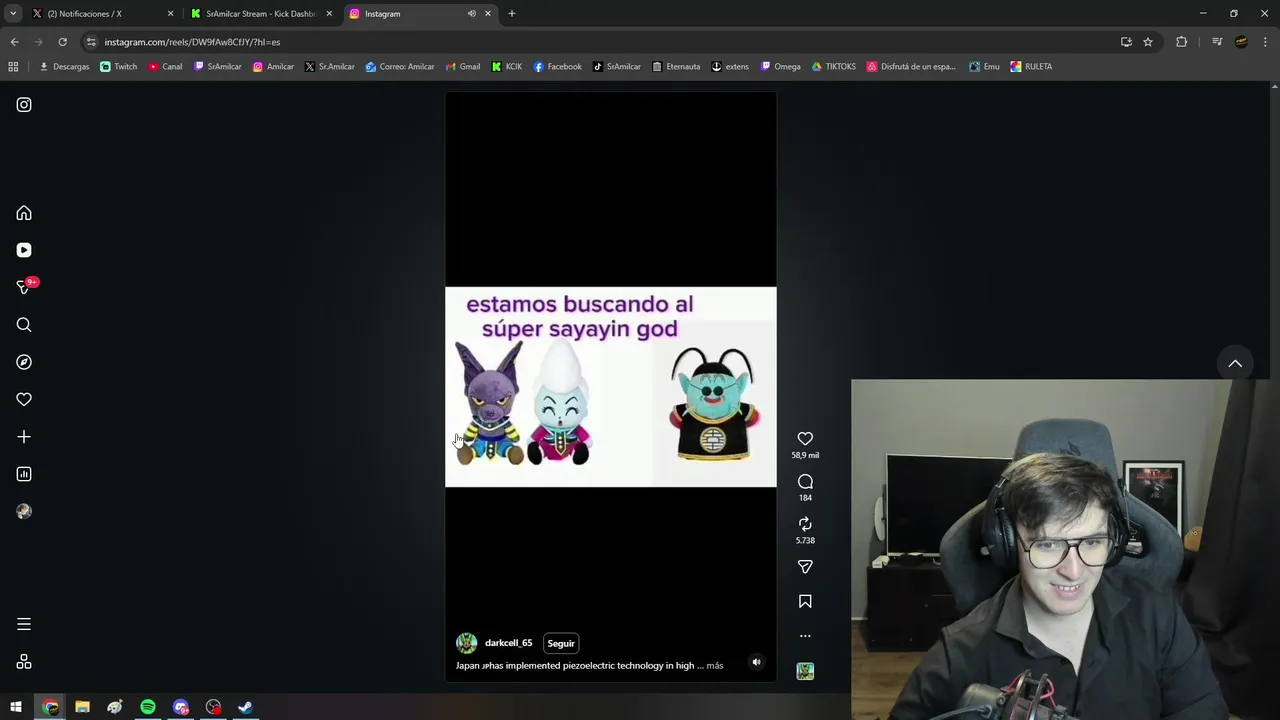The width and height of the screenshot is (1280, 720).
Task: Open Instagram search from sidebar magnifier
Action: [24, 325]
